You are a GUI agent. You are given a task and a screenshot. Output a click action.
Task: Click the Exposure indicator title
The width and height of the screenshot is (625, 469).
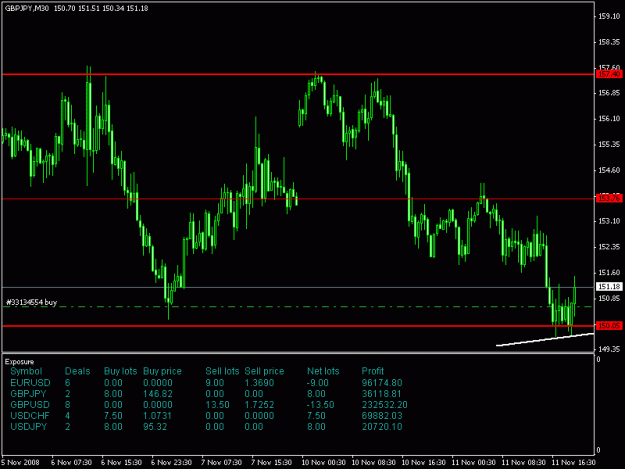[20, 361]
